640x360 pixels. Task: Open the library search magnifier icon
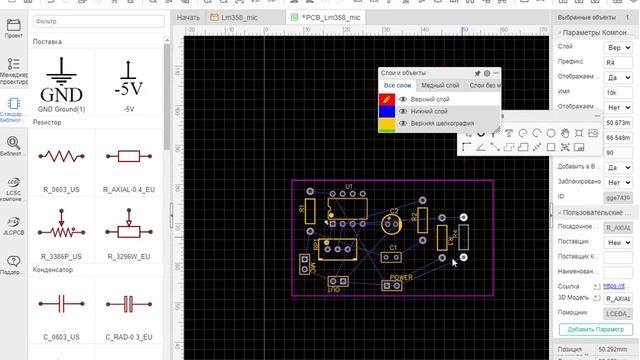(x=13, y=146)
